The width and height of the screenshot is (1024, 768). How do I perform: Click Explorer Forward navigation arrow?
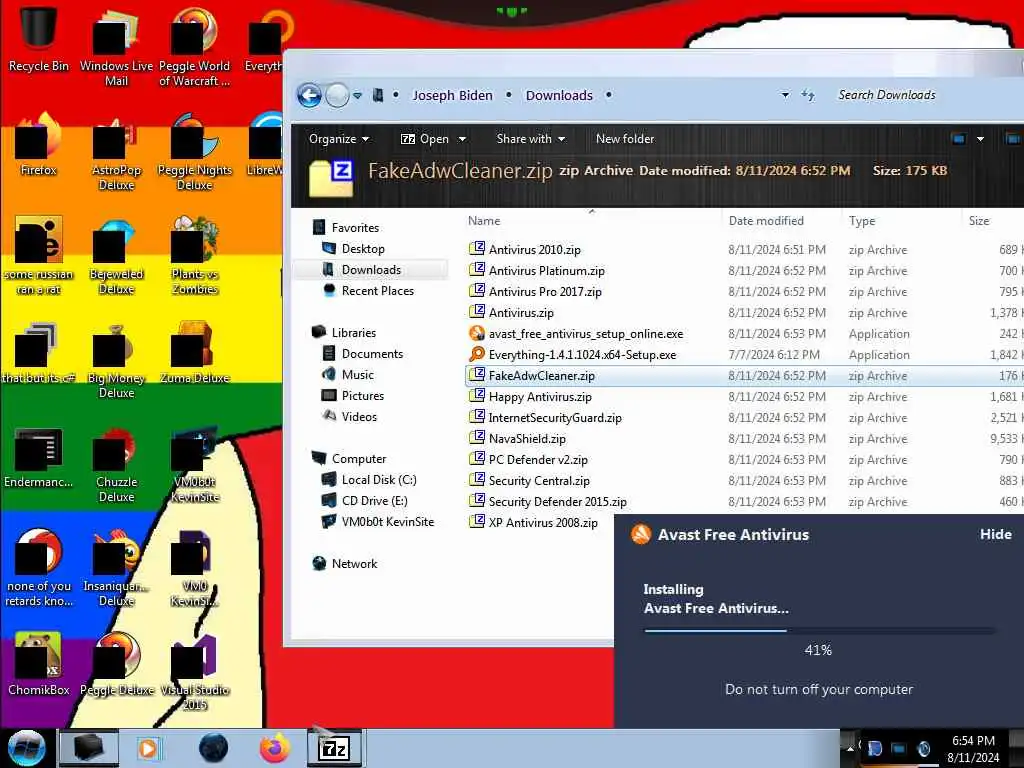[x=337, y=95]
